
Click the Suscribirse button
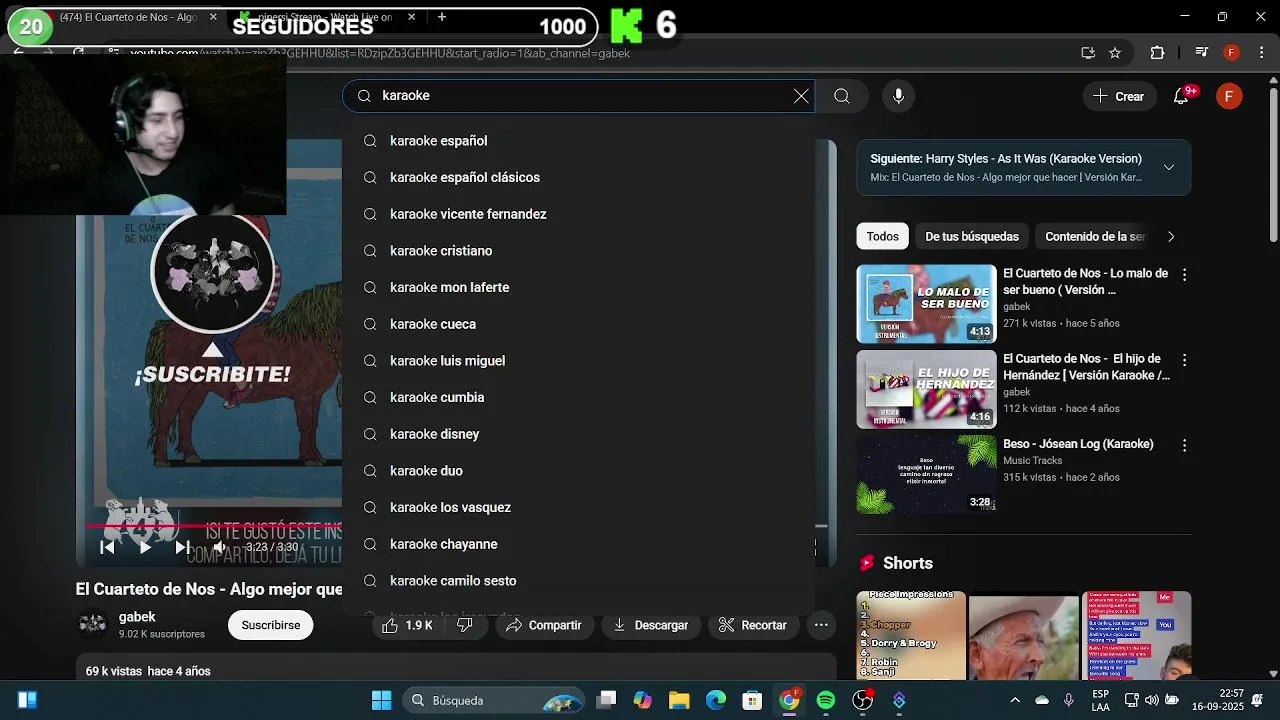pos(270,625)
